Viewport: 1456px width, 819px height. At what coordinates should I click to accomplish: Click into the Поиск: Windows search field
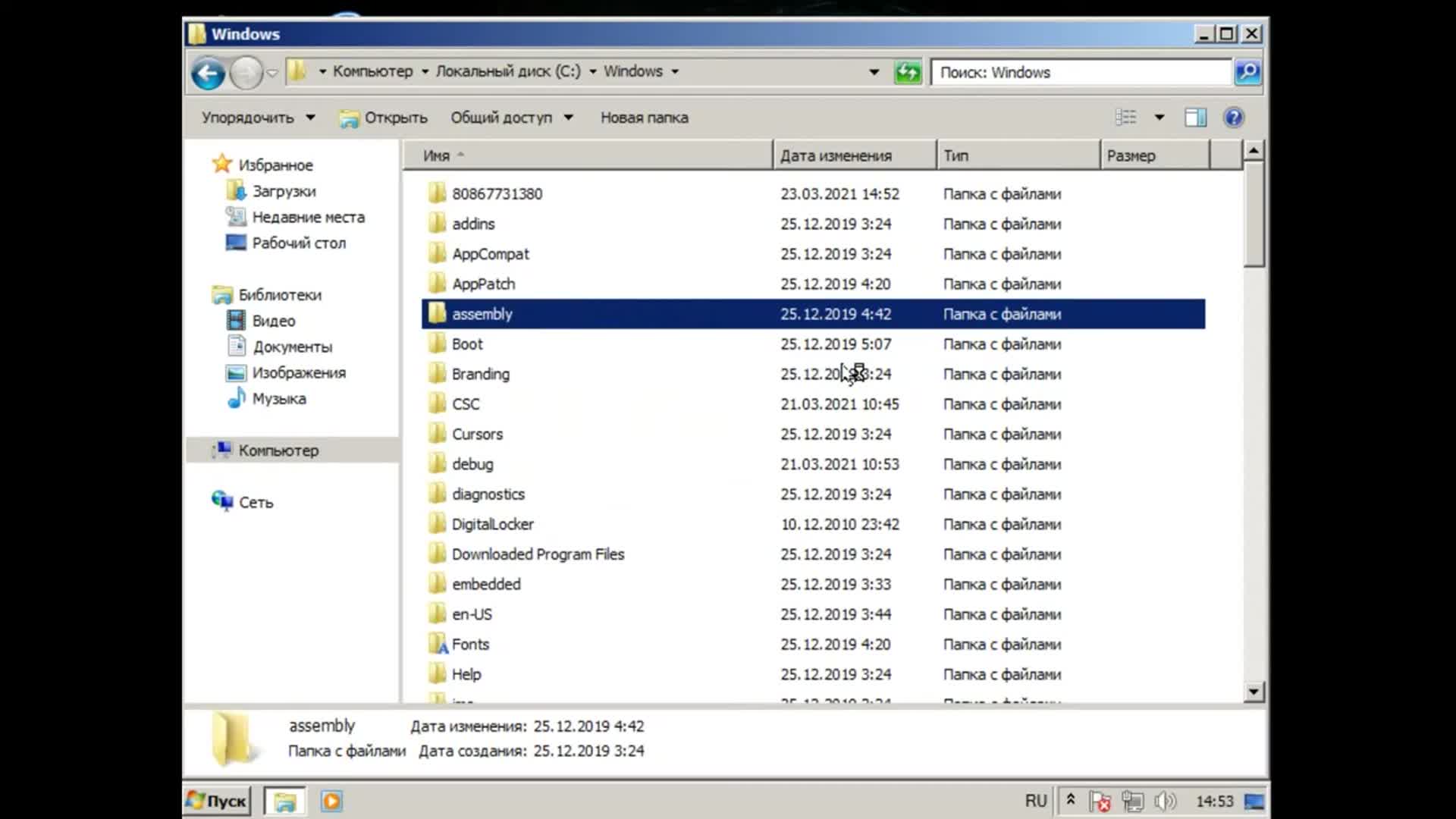coord(1081,72)
